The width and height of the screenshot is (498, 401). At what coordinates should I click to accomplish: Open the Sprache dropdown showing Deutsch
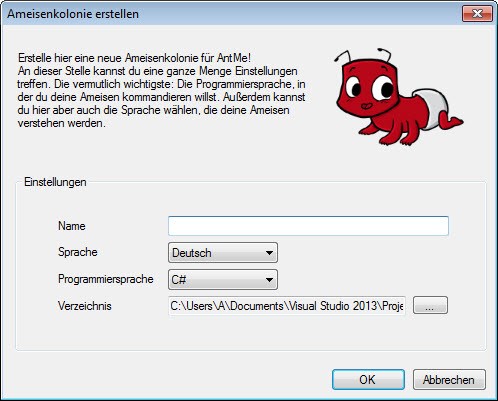tap(223, 253)
